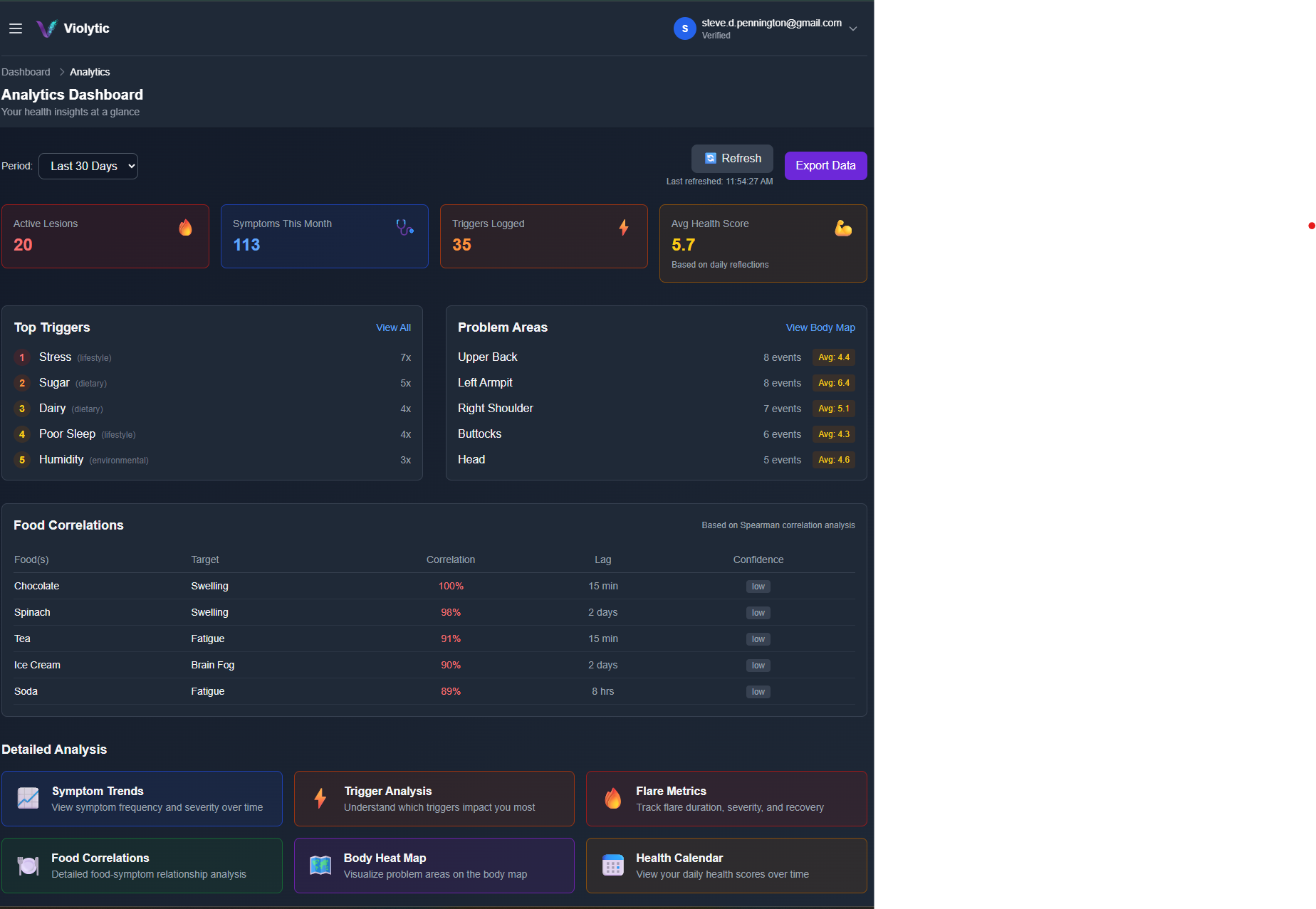
Task: Click the flame icon on Active Lesions card
Action: click(185, 228)
